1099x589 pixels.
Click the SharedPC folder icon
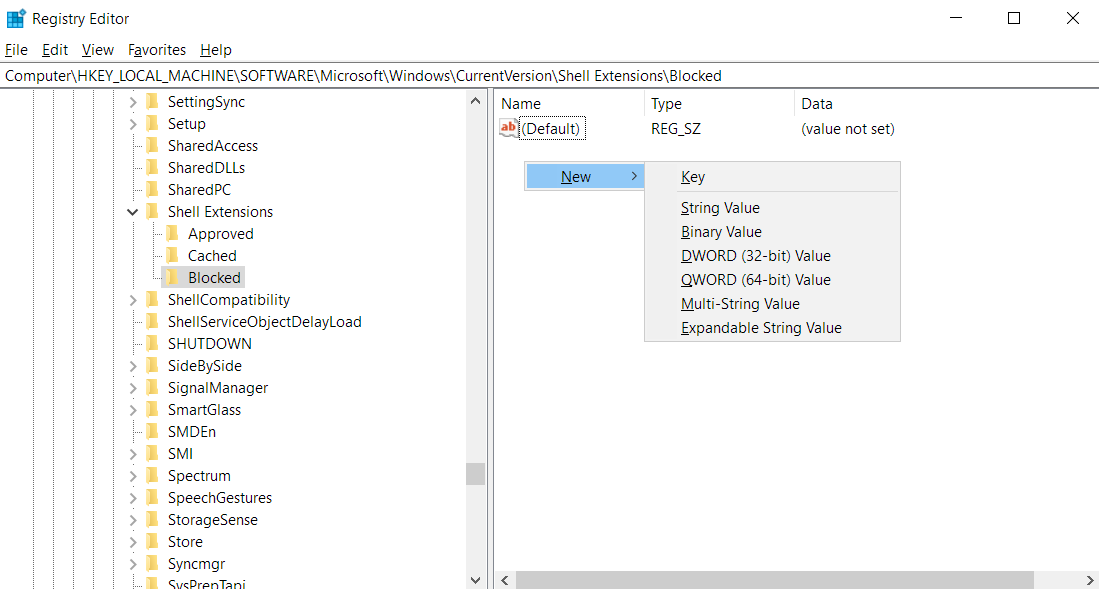pyautogui.click(x=151, y=189)
